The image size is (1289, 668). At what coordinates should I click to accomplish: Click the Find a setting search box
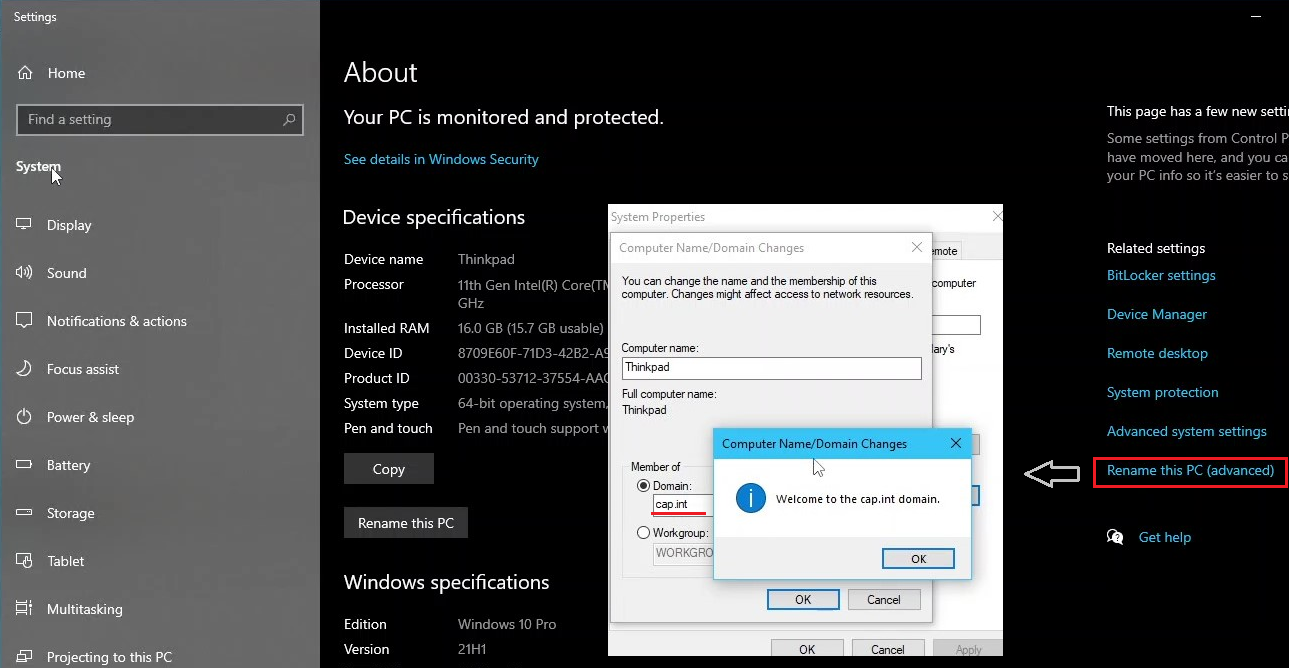tap(160, 119)
